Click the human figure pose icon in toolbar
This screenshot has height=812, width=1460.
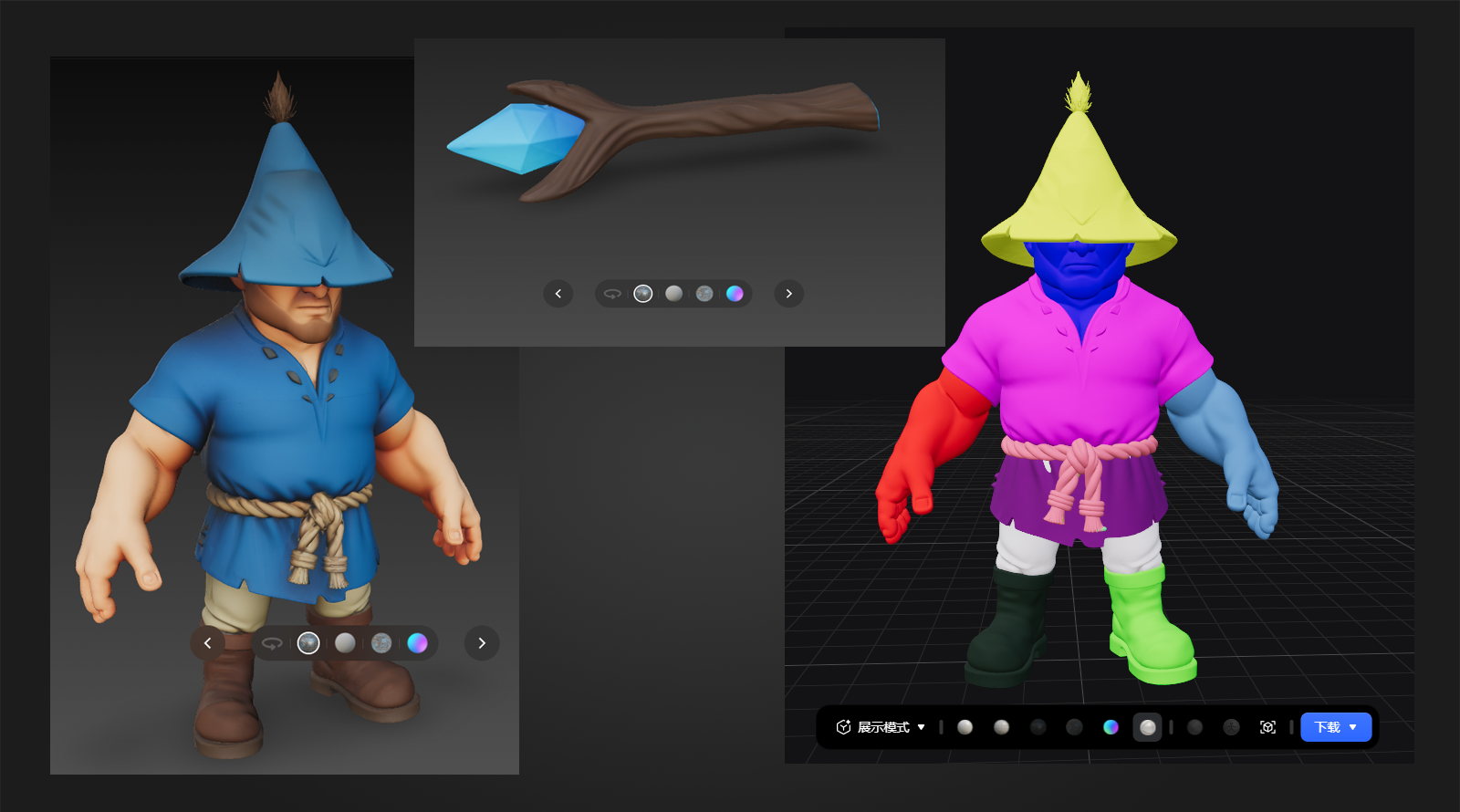(x=1231, y=727)
